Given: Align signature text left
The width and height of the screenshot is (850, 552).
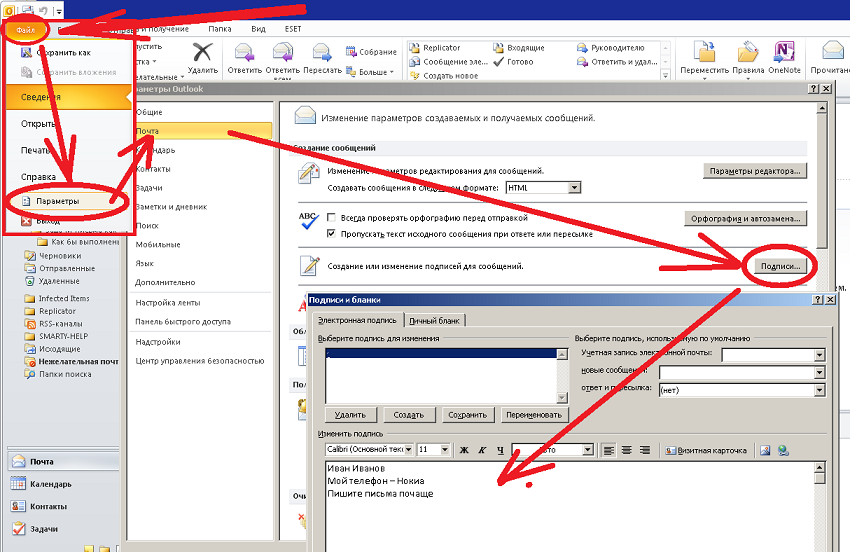Looking at the screenshot, I should point(609,450).
